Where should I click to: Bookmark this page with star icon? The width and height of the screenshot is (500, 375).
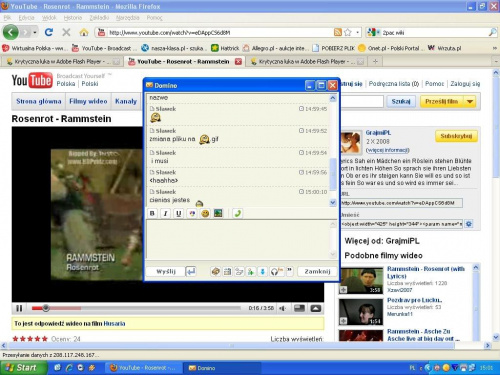348,32
